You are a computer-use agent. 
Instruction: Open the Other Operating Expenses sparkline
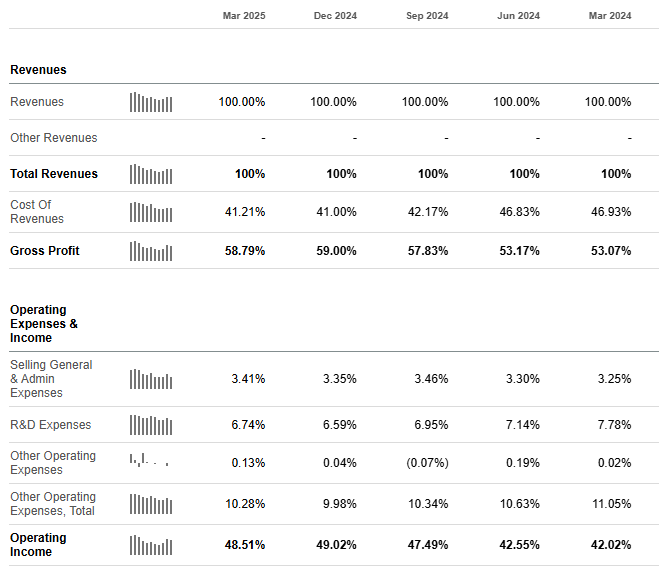149,461
